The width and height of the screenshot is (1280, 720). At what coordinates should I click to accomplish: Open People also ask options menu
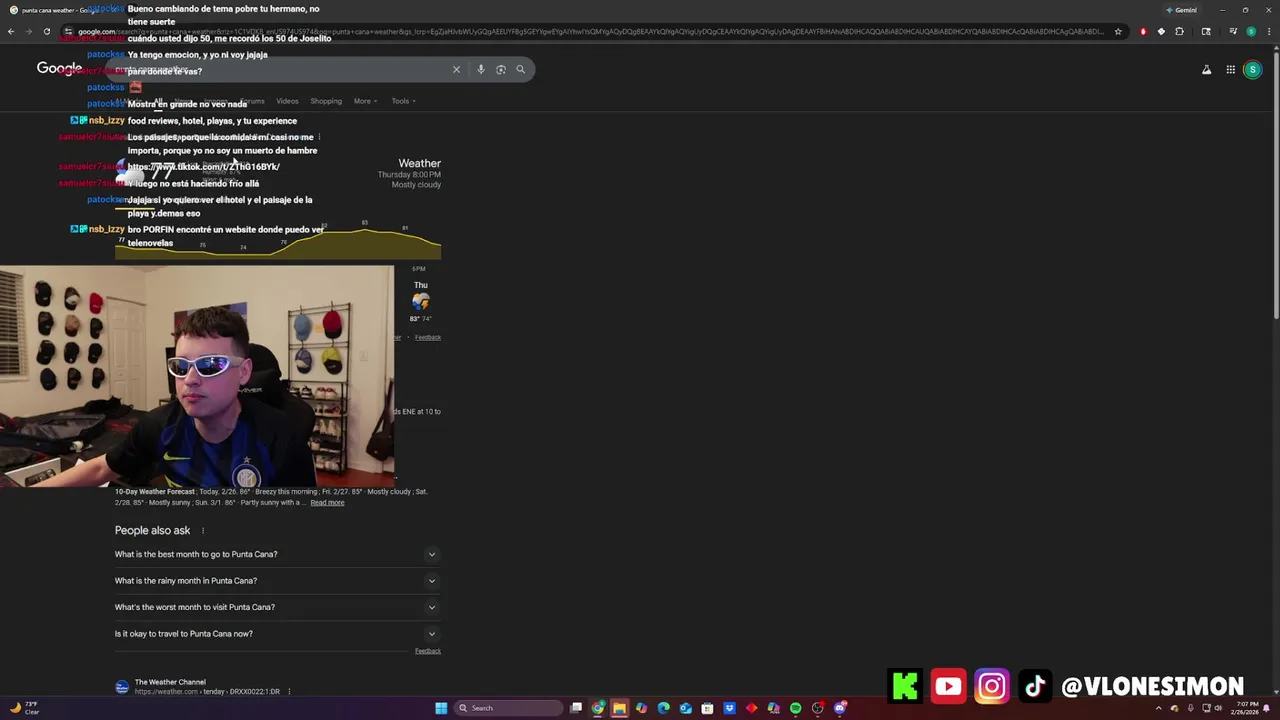click(x=203, y=531)
